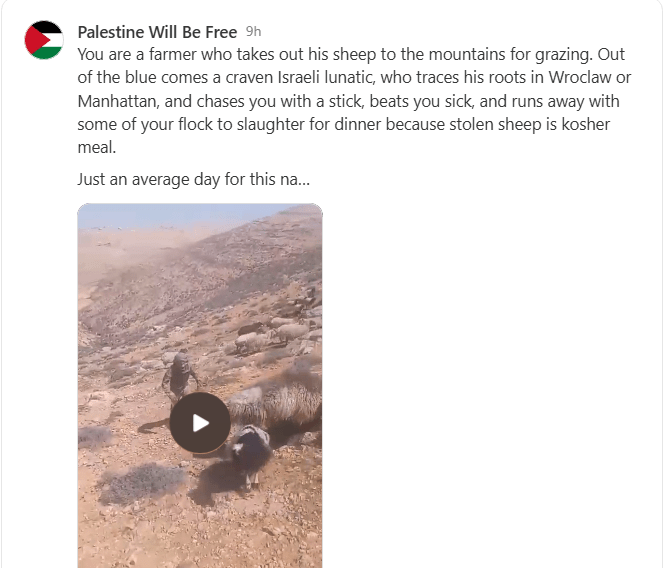Open the sheep grazing video thumbnail
667x568 pixels.
pyautogui.click(x=200, y=385)
